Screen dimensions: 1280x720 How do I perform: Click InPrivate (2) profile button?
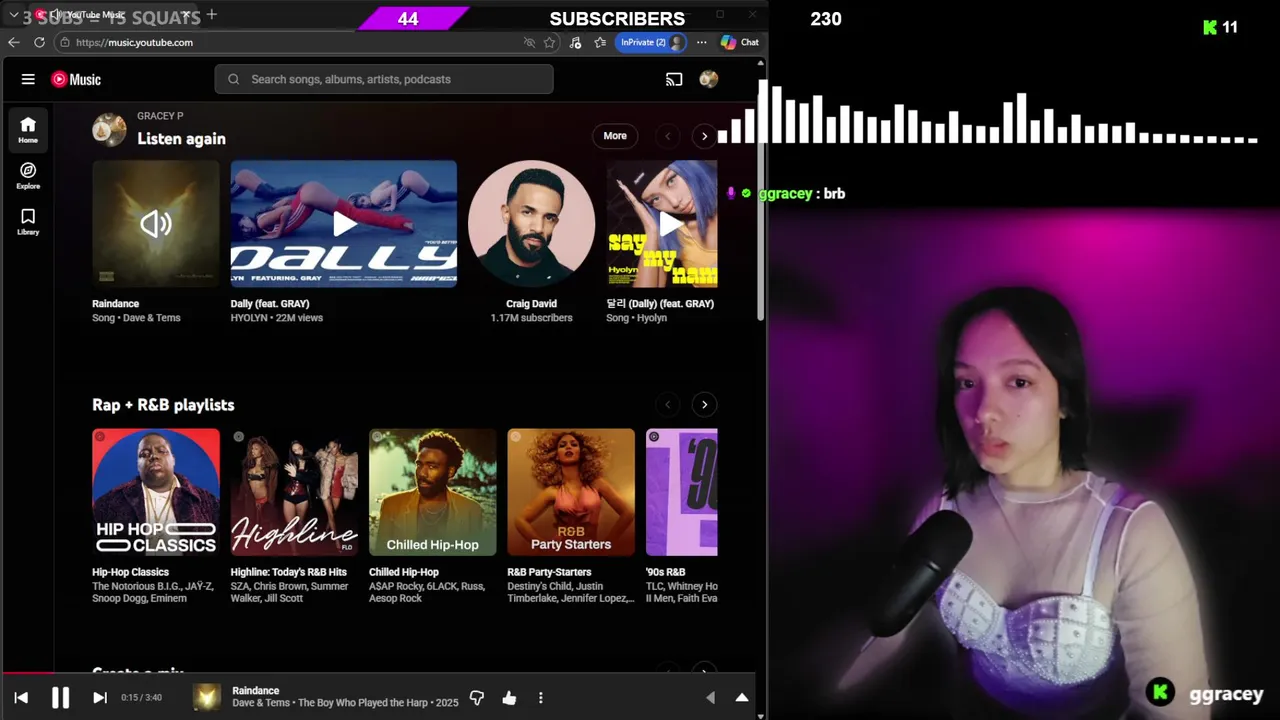651,42
